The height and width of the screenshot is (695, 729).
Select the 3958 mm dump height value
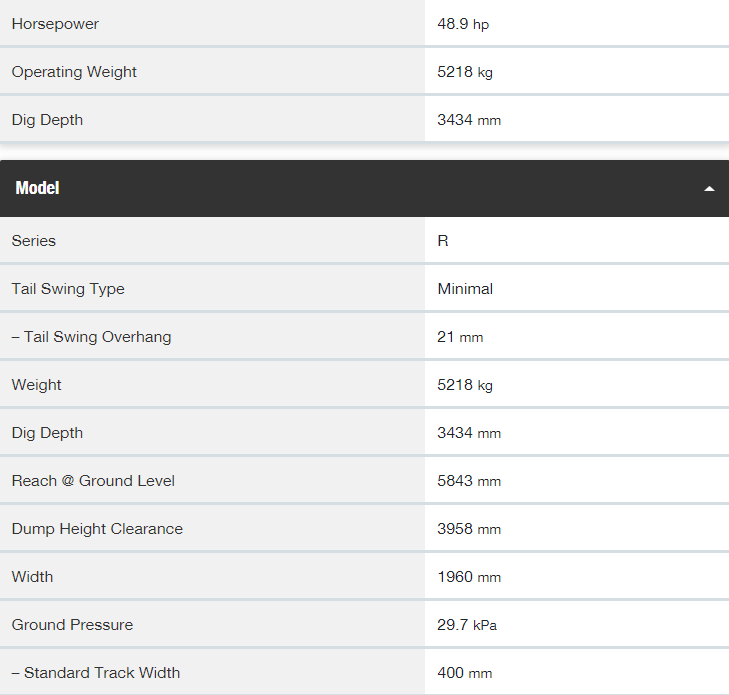469,529
